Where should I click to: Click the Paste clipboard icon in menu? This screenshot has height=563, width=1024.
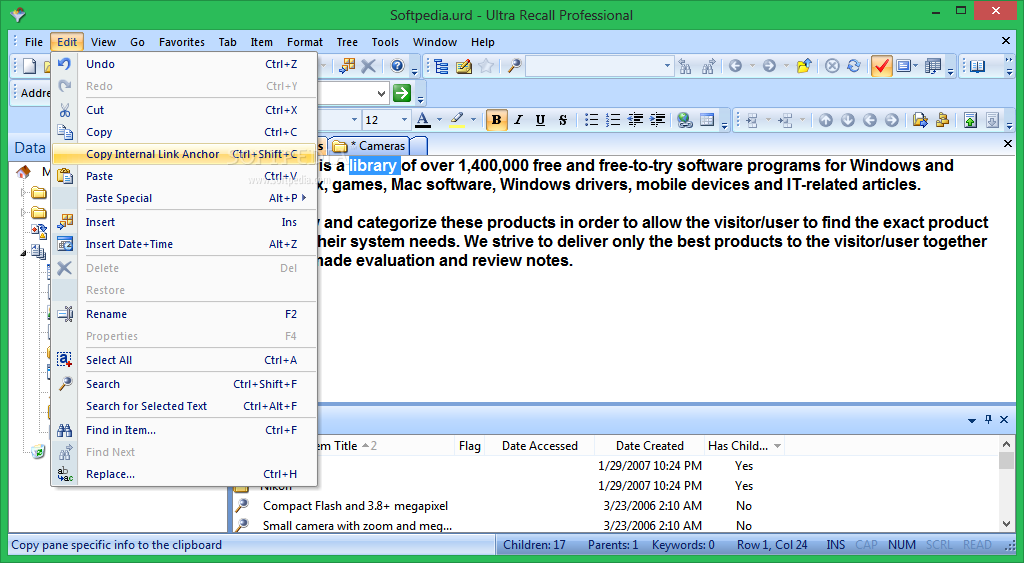coord(64,176)
